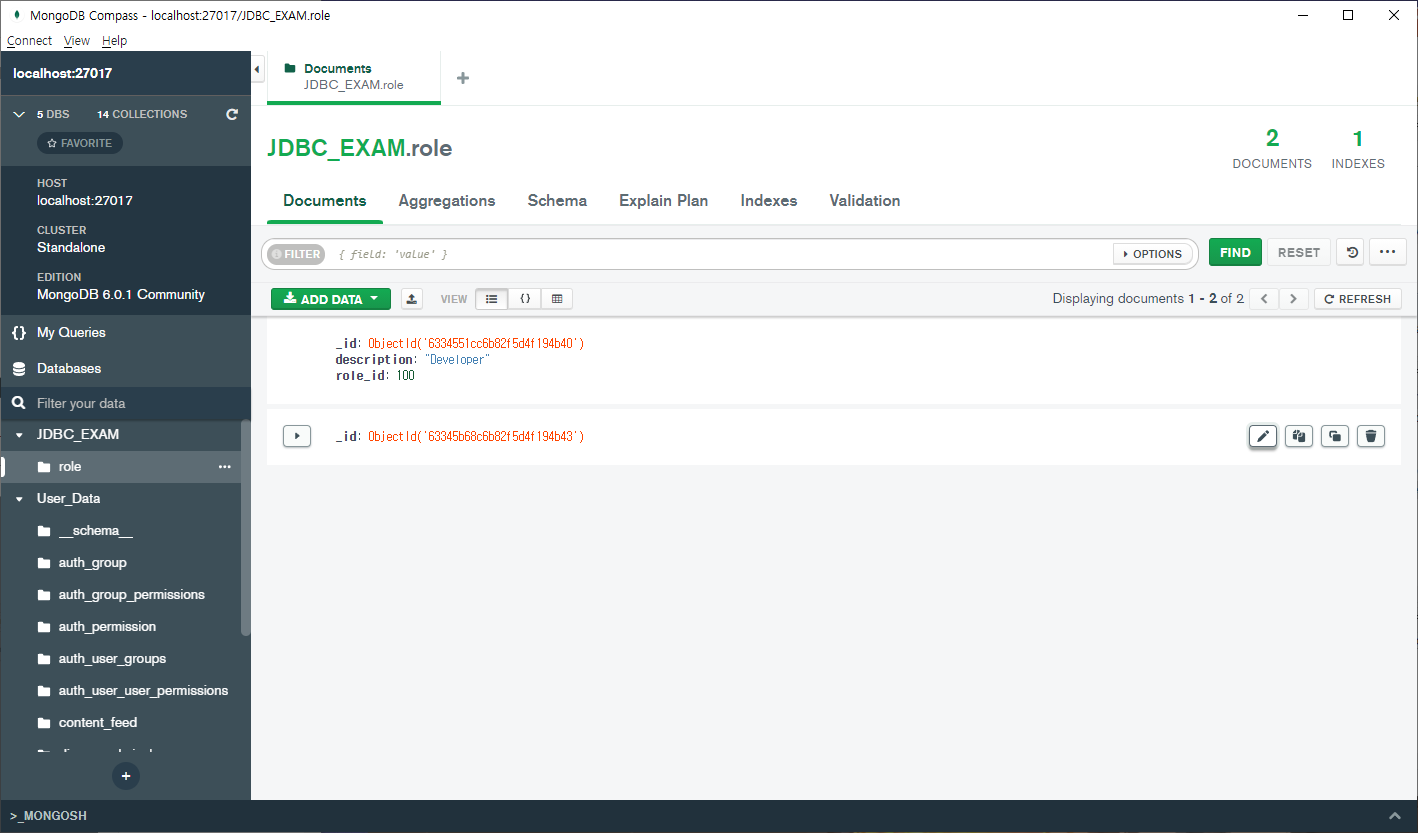Open a new tab with plus icon

tap(462, 78)
